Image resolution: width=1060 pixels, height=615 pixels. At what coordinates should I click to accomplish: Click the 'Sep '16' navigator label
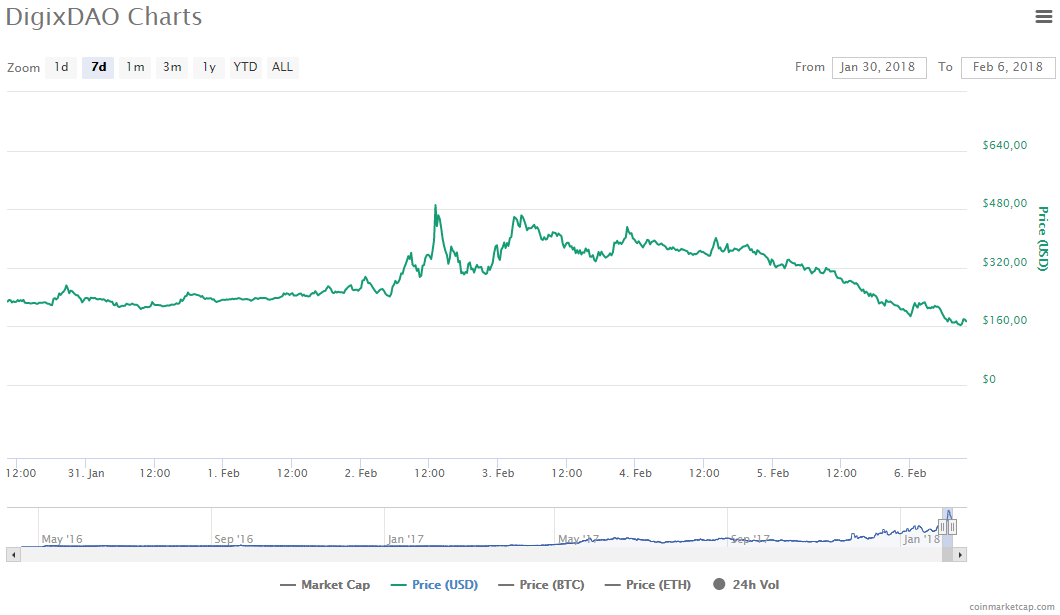pos(233,539)
